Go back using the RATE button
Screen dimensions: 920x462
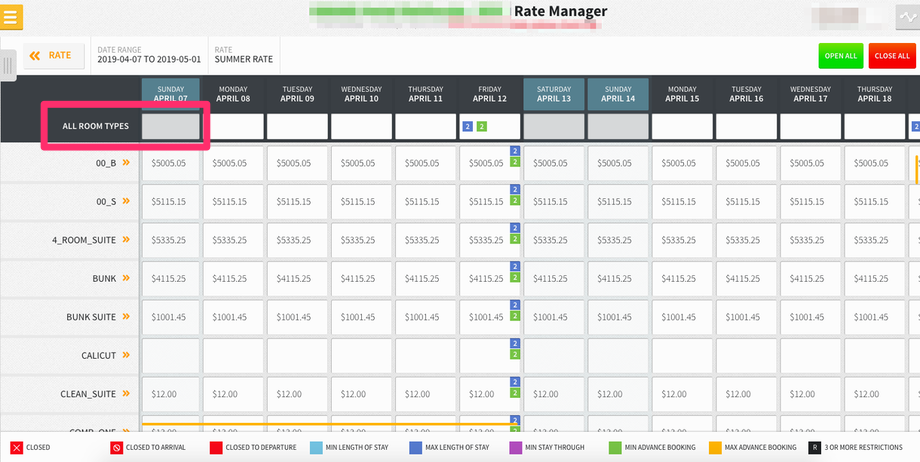coord(54,56)
